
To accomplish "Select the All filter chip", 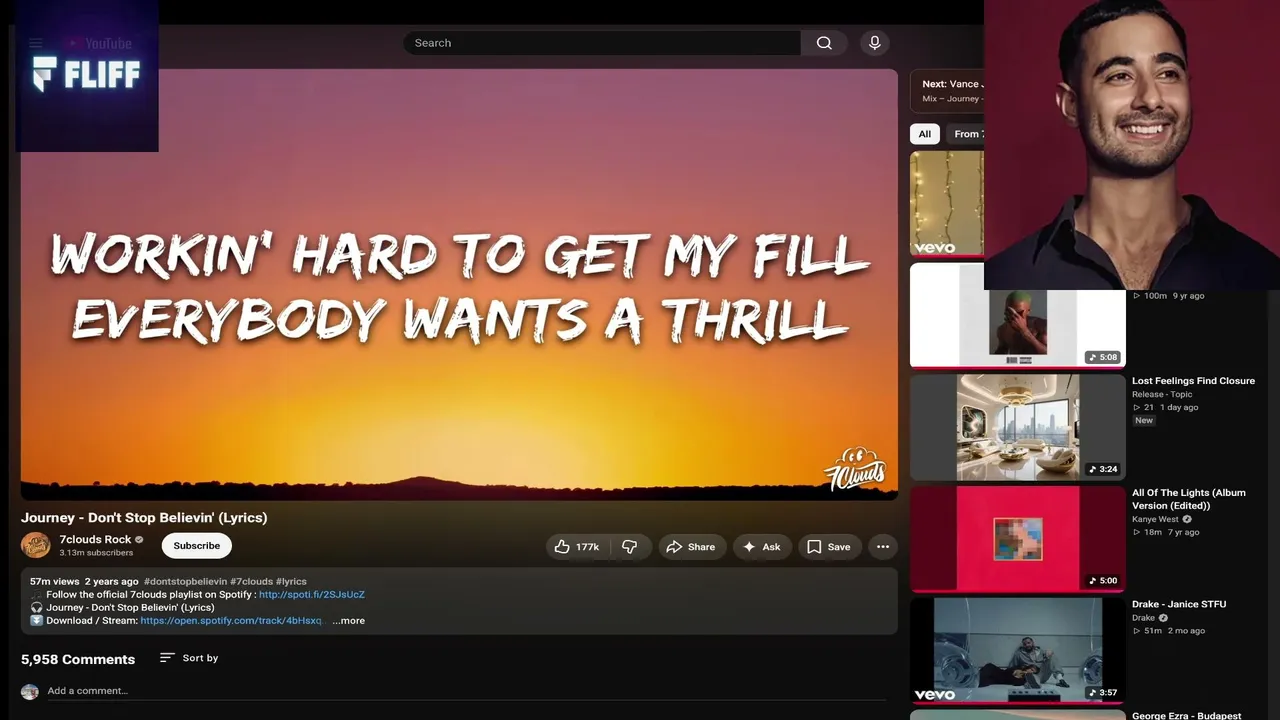I will coord(925,134).
